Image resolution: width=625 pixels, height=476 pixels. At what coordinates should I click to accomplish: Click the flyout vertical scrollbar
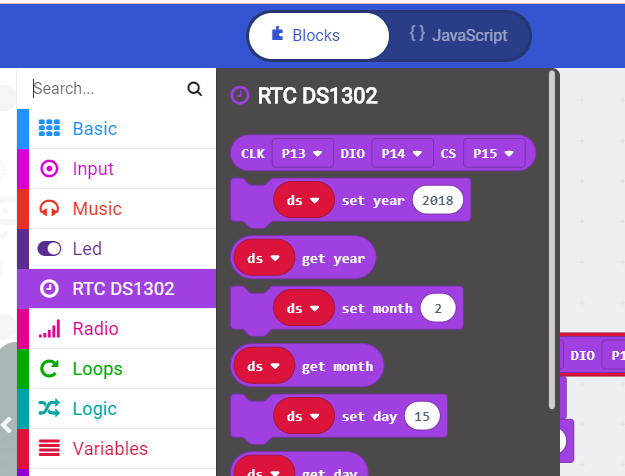click(x=552, y=239)
